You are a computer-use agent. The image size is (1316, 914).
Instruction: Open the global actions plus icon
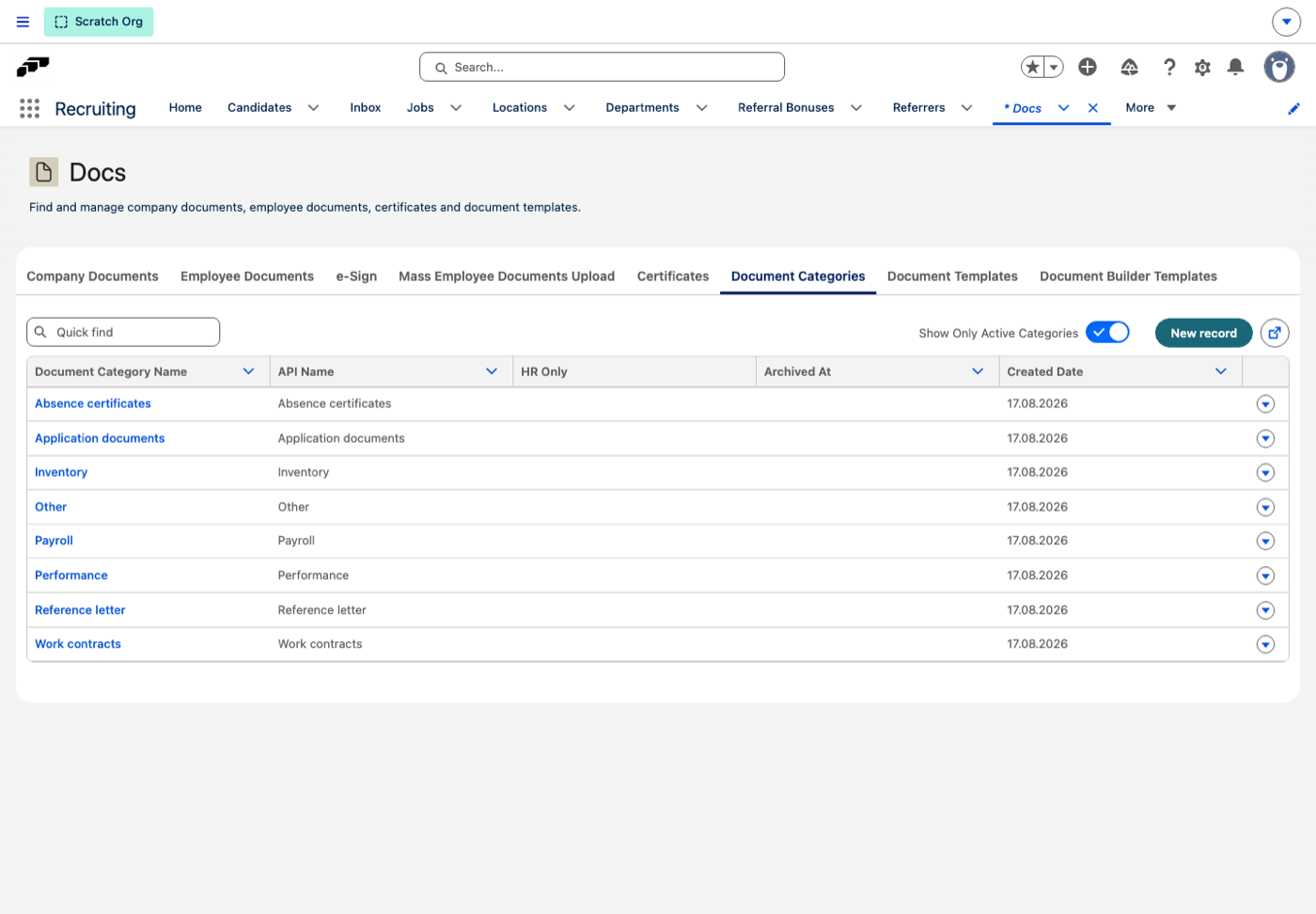point(1088,67)
